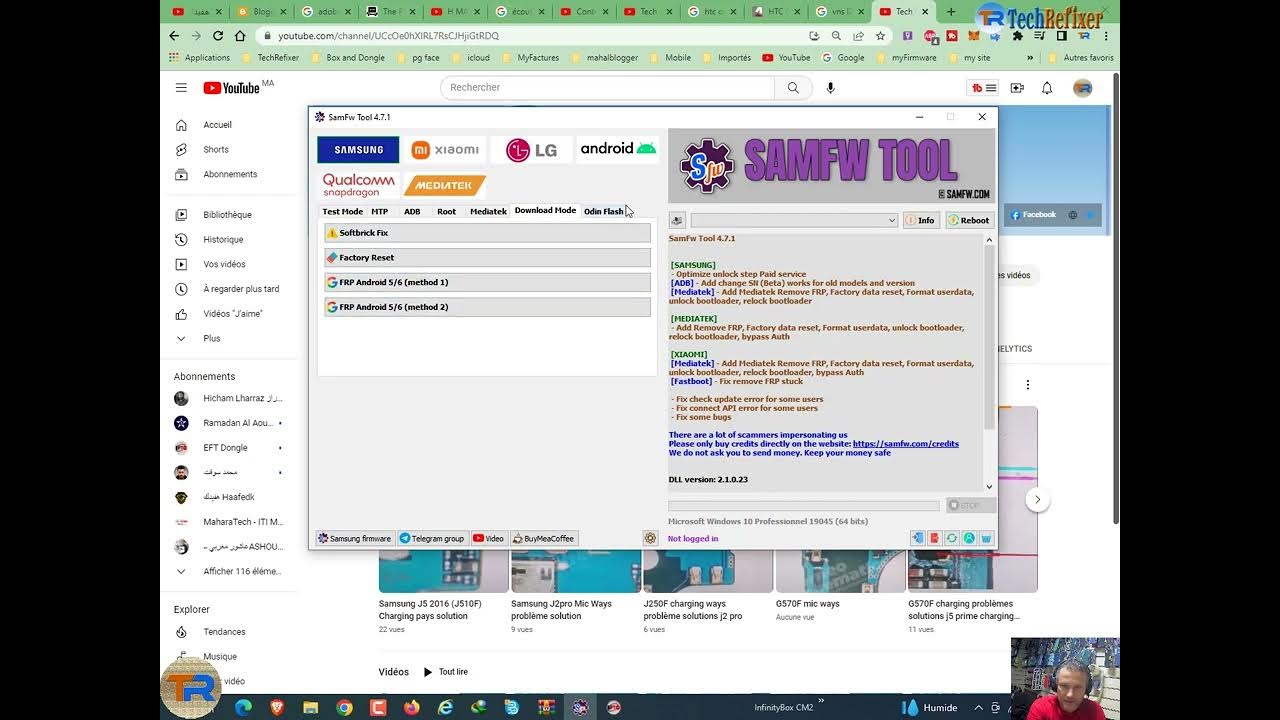Switch to the Odin Flash tab

point(603,211)
